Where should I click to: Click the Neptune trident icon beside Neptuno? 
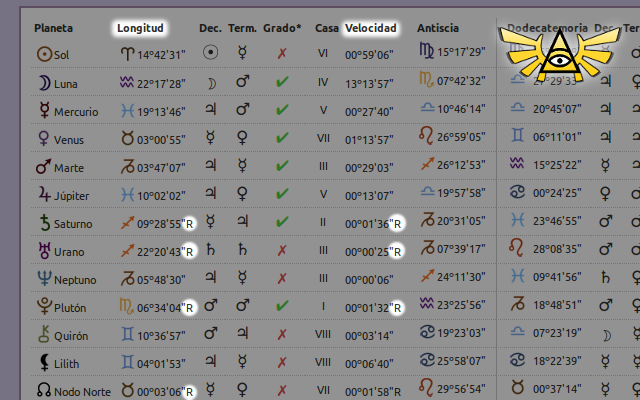point(44,278)
